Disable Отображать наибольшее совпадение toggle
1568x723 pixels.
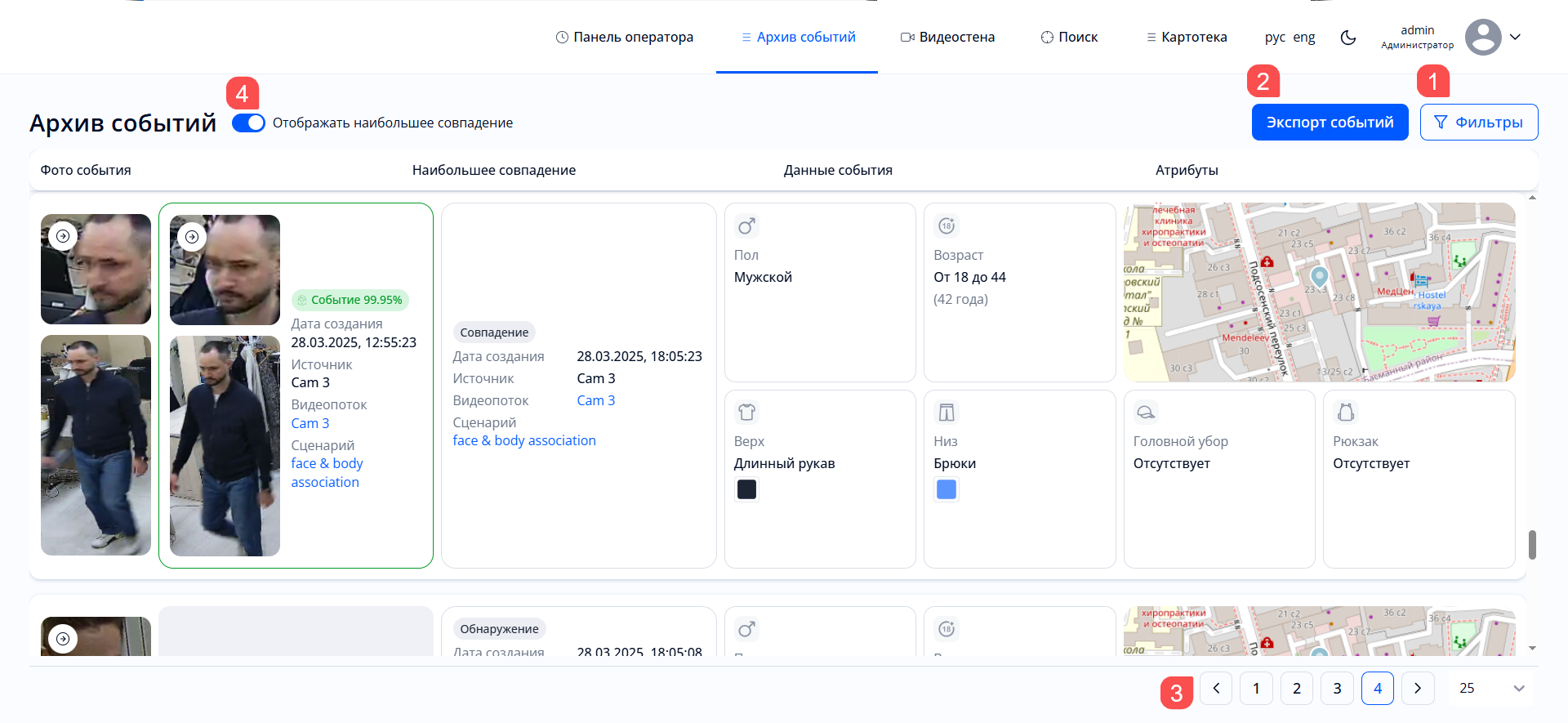[248, 123]
